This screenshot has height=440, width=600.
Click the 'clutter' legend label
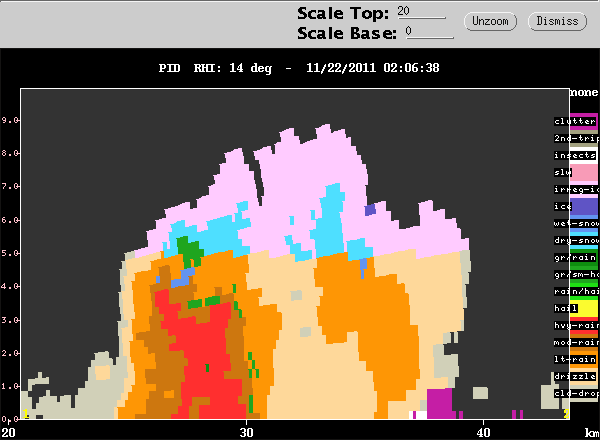click(x=575, y=121)
